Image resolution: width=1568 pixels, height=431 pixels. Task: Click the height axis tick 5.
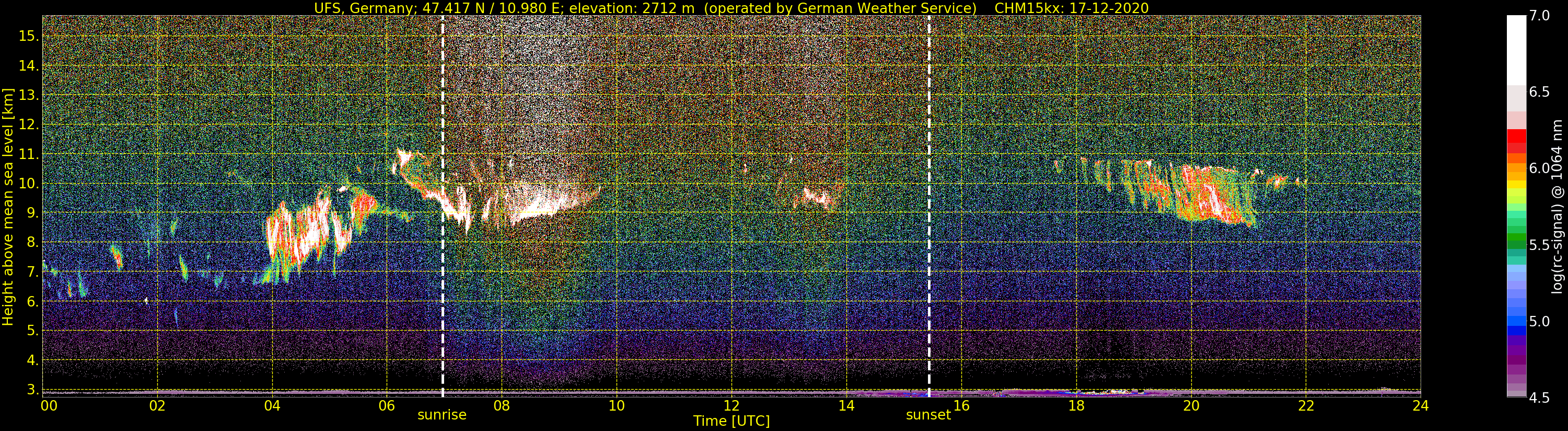pos(32,331)
